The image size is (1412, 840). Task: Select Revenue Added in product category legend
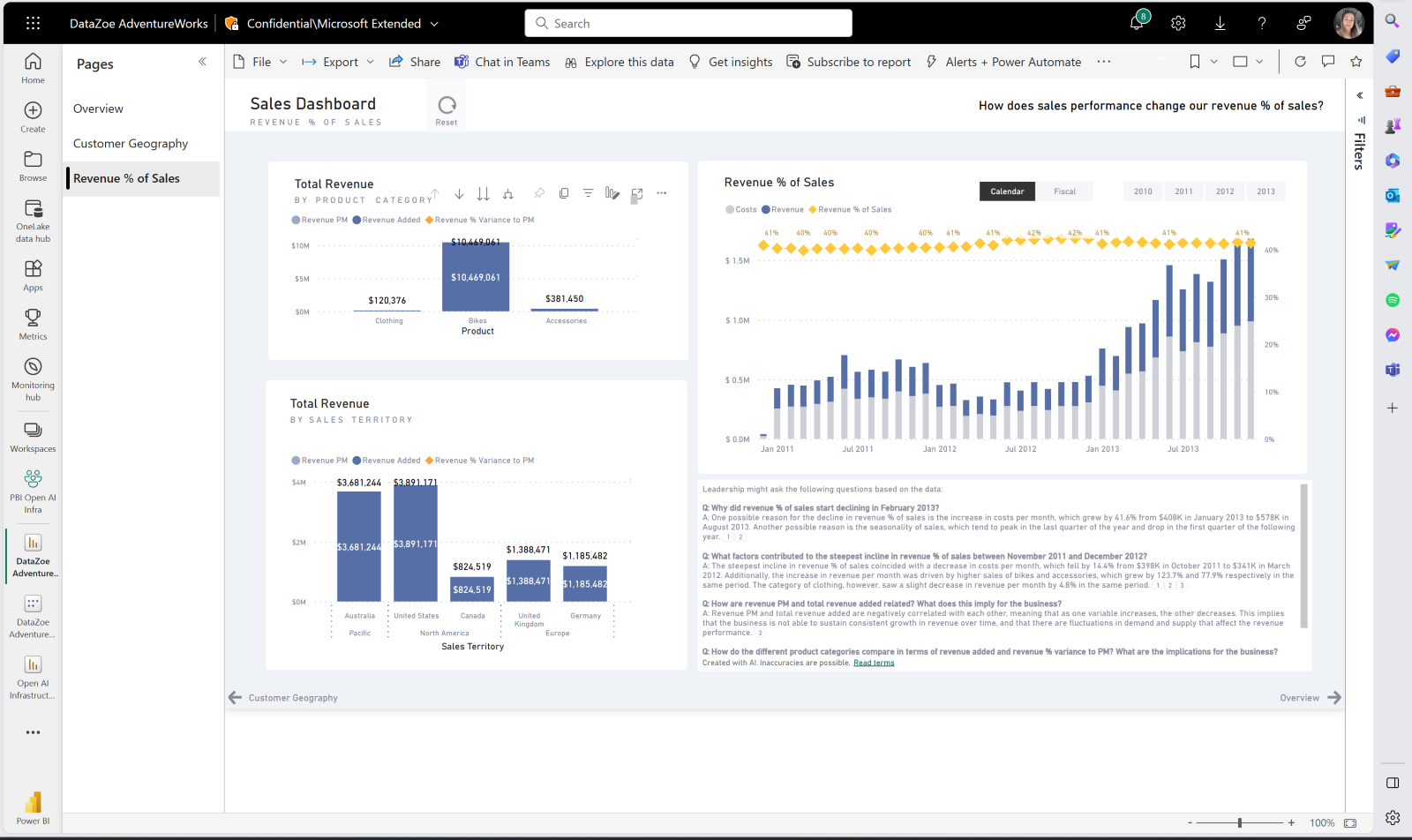click(x=387, y=220)
